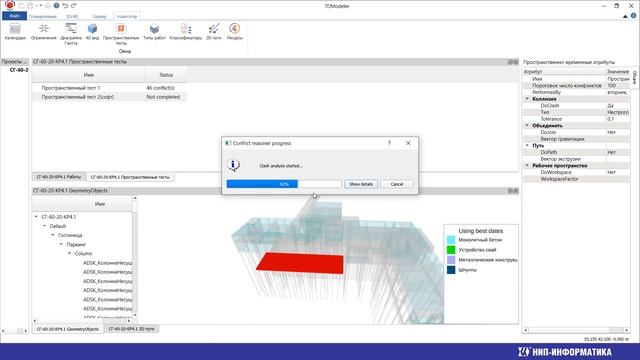Click the DoClash value Да
The image size is (640, 360).
point(611,105)
